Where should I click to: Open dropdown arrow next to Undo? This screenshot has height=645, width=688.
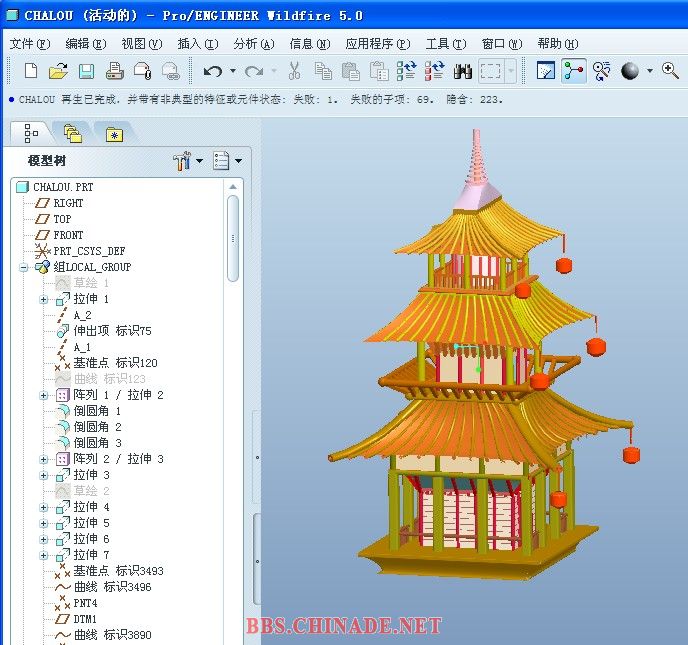click(233, 71)
